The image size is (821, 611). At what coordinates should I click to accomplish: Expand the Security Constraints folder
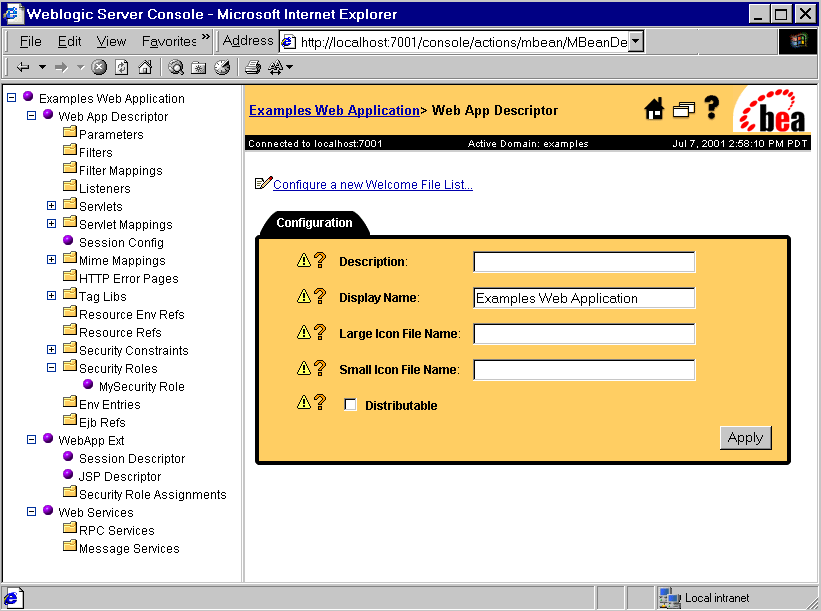click(x=51, y=350)
